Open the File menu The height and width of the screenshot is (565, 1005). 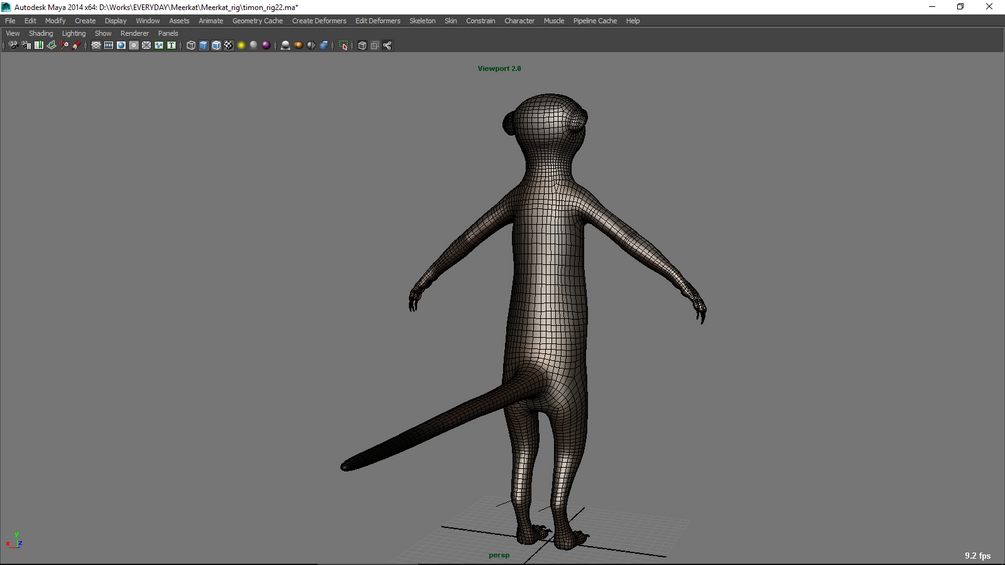[x=10, y=20]
